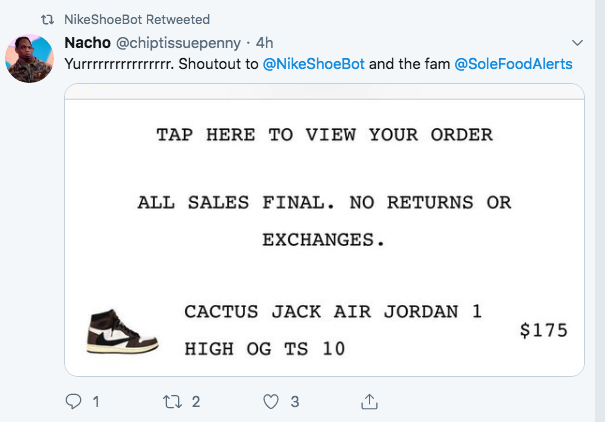Open the tweet's 4h timestamp
Screen dimensions: 605x422
[x=265, y=43]
